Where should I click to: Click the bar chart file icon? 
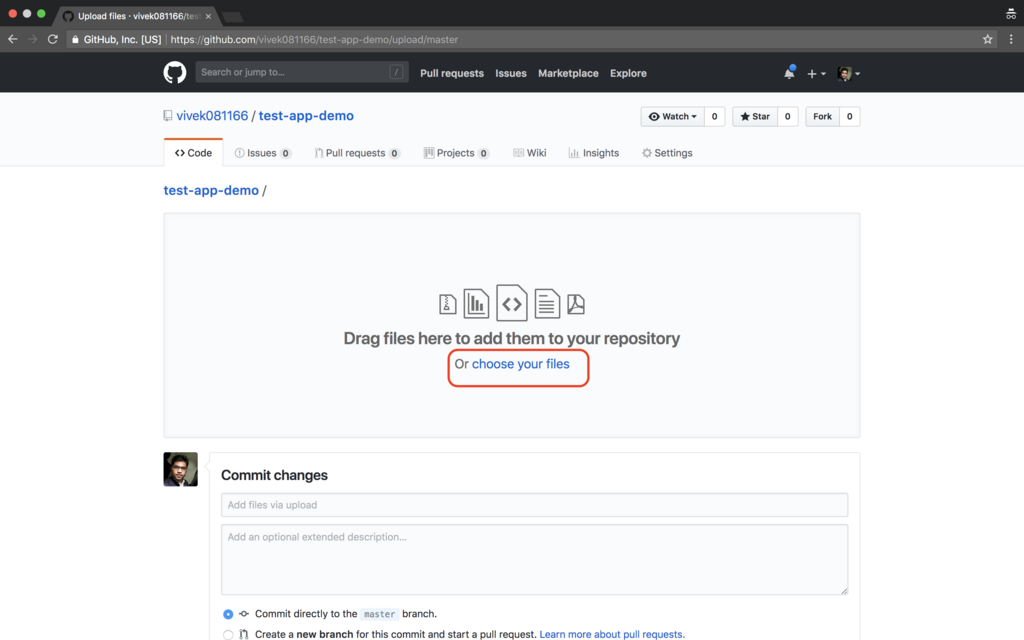476,303
